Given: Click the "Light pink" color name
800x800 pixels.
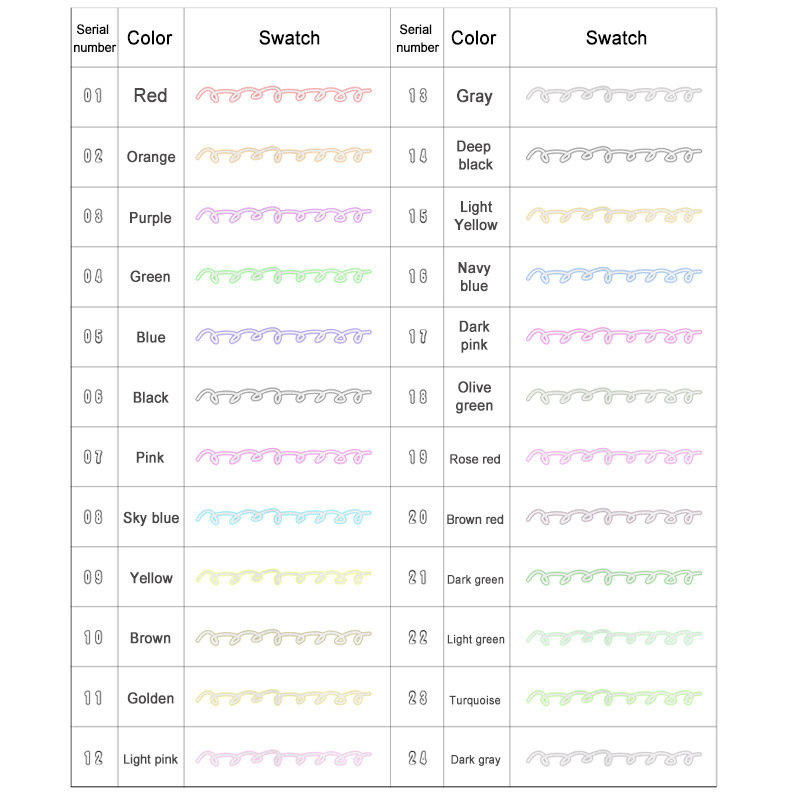Looking at the screenshot, I should (150, 759).
